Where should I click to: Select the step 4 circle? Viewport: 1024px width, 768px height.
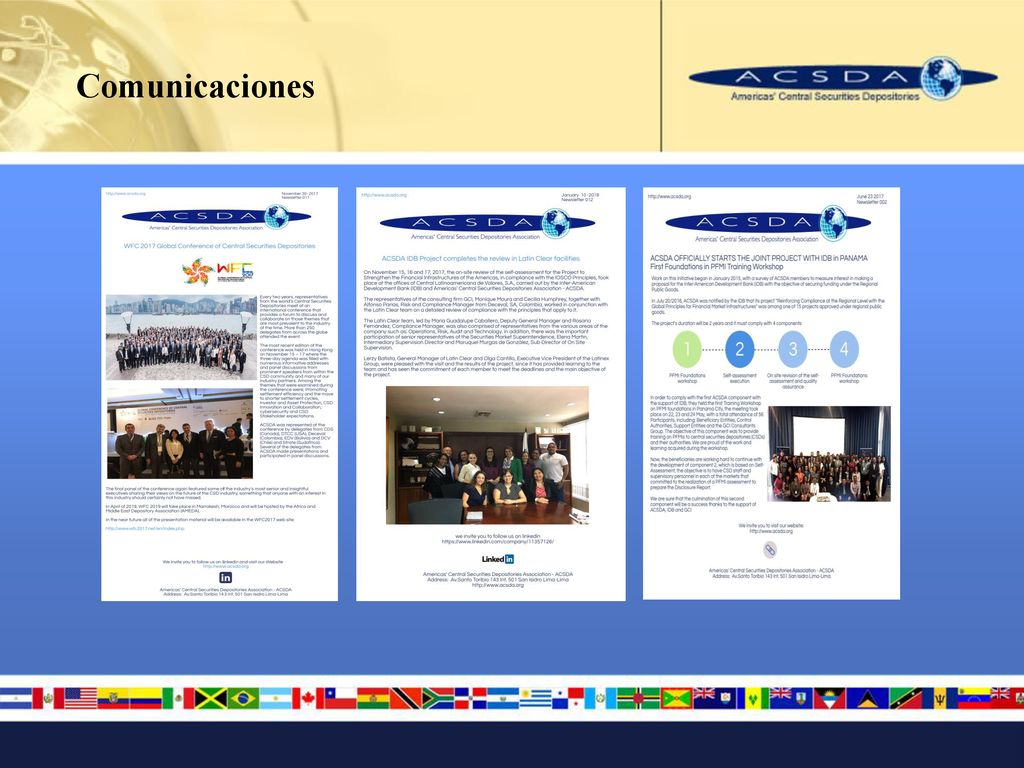pyautogui.click(x=844, y=349)
